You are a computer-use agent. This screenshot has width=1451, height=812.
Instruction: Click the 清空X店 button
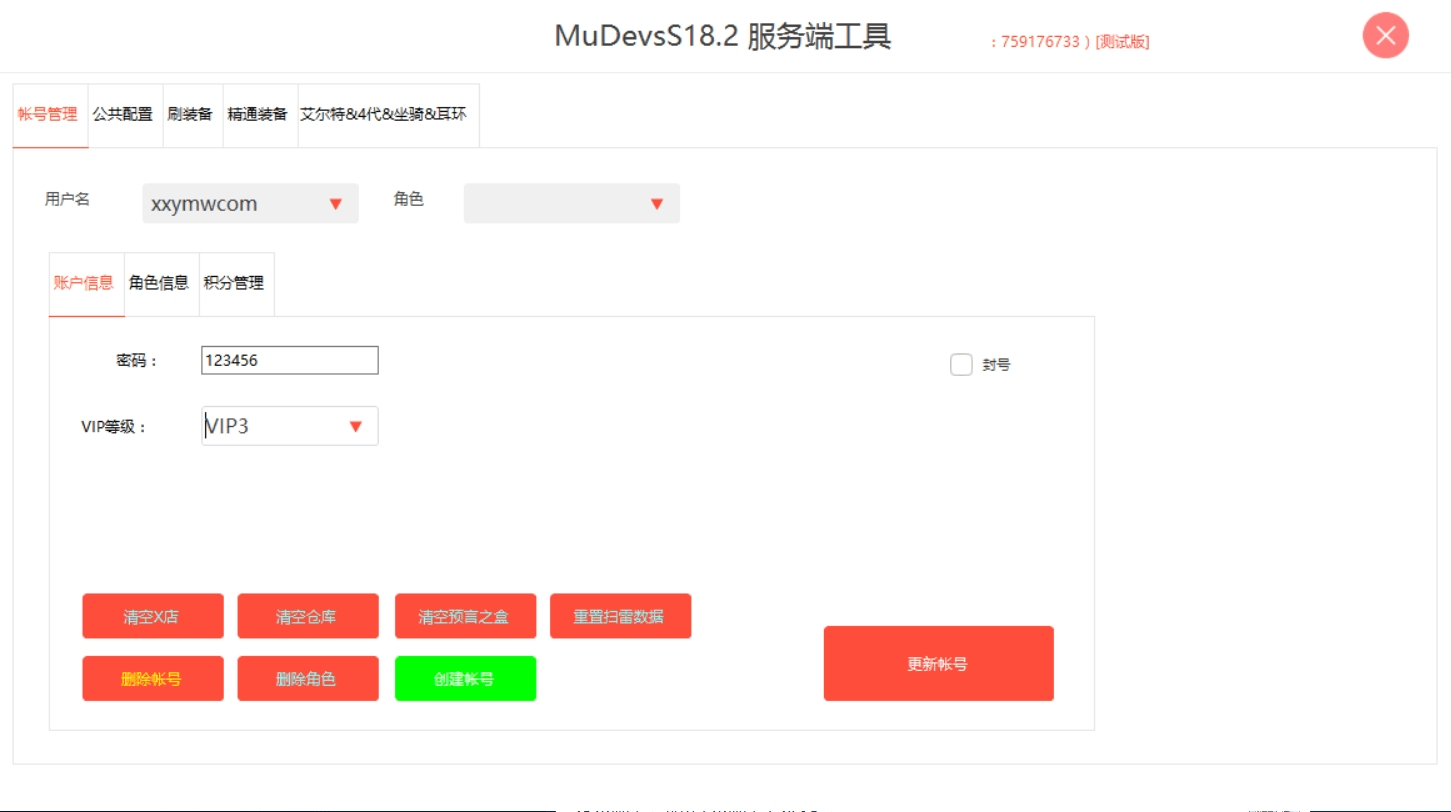pos(153,616)
